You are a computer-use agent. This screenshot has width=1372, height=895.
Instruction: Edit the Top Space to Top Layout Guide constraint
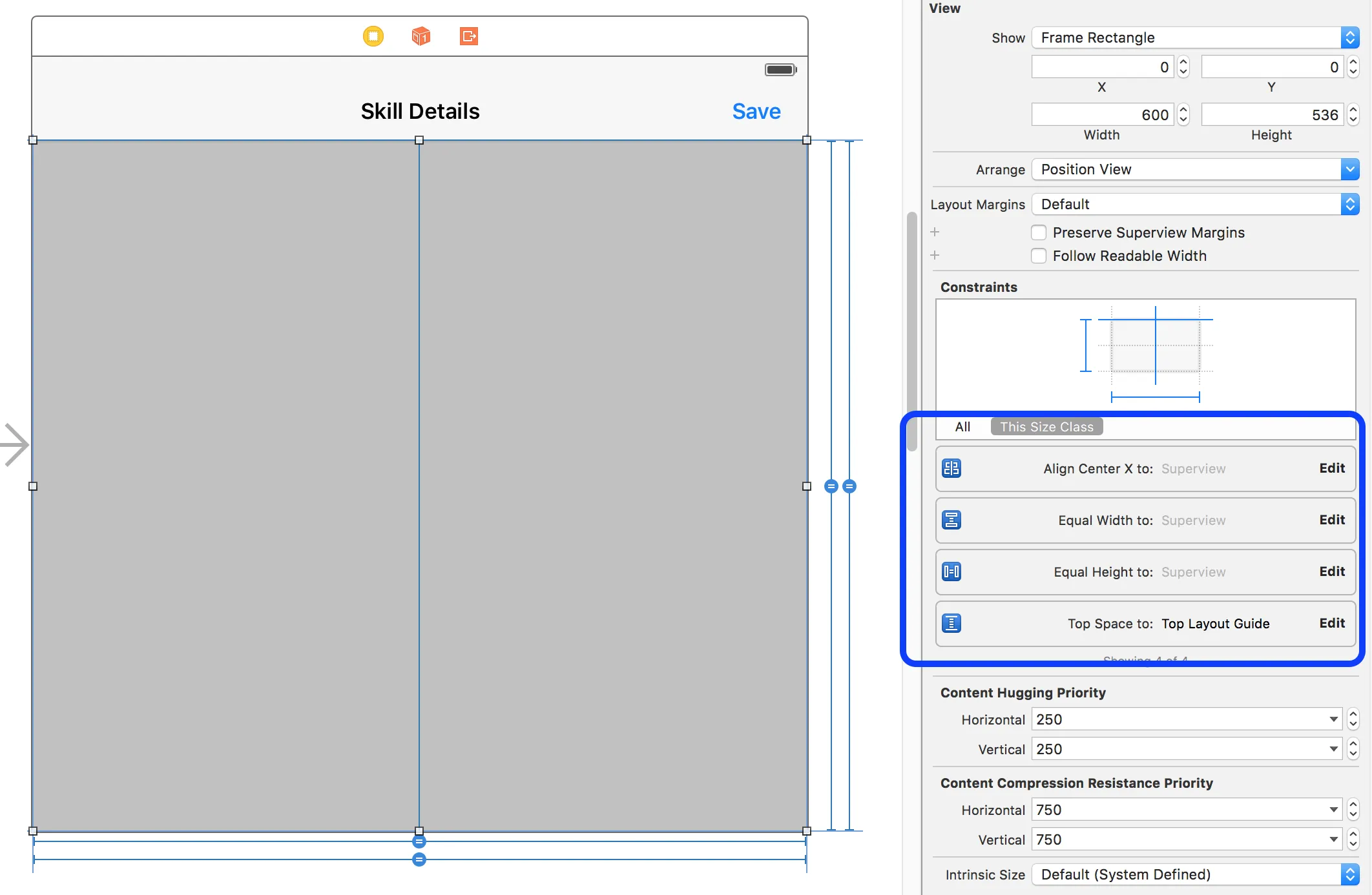[1331, 623]
